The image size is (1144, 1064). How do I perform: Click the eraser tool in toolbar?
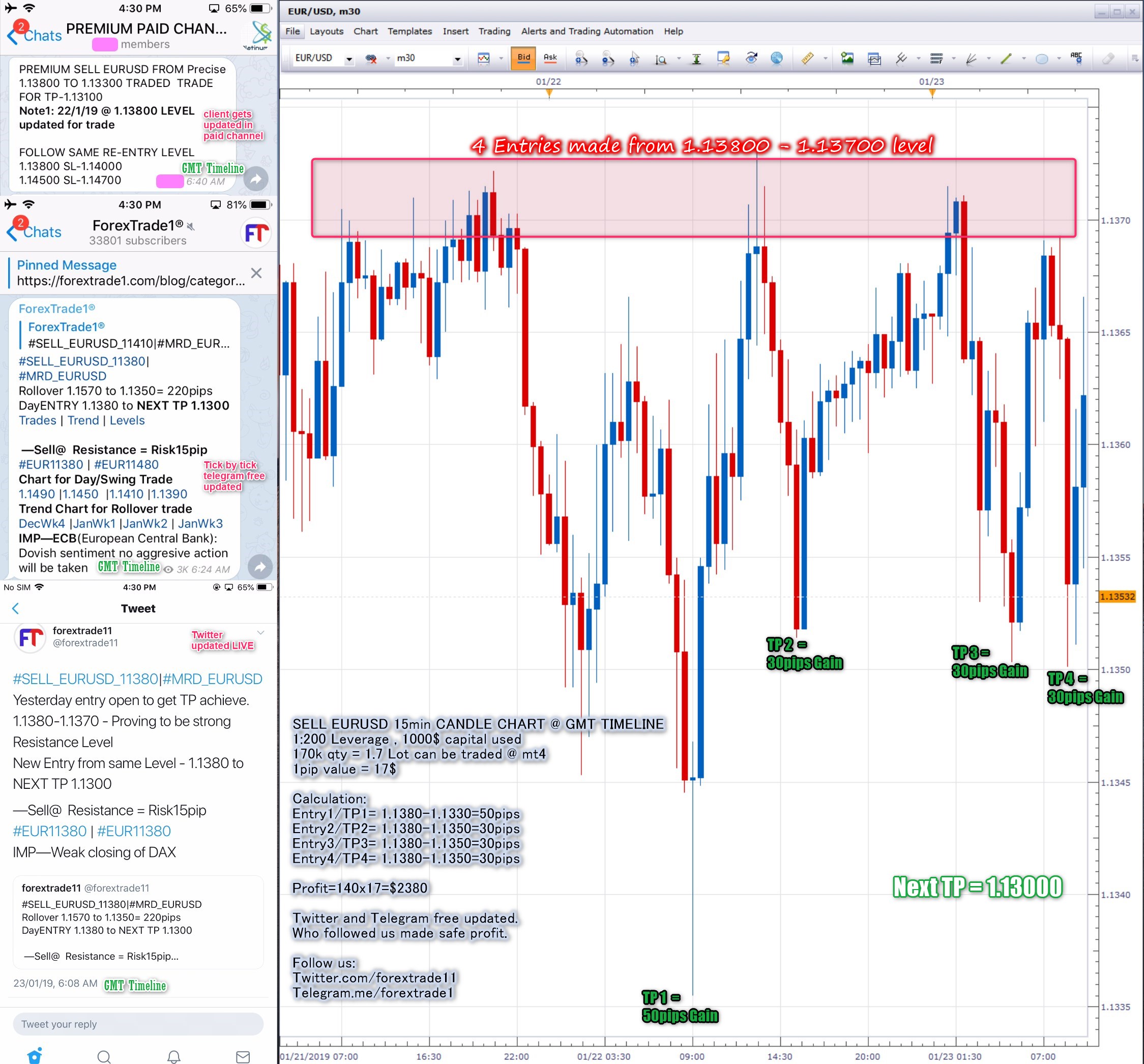[x=1108, y=58]
